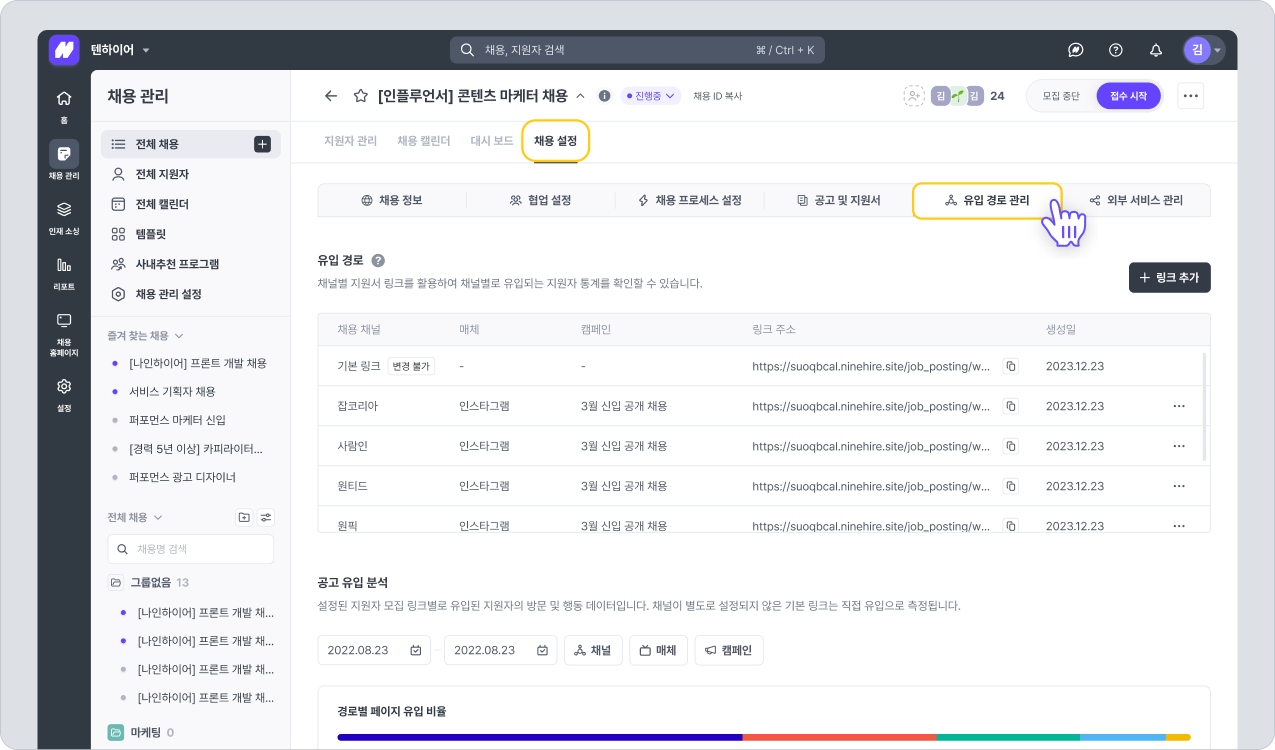Open the help question mark in top bar
This screenshot has width=1275, height=750.
click(1116, 50)
